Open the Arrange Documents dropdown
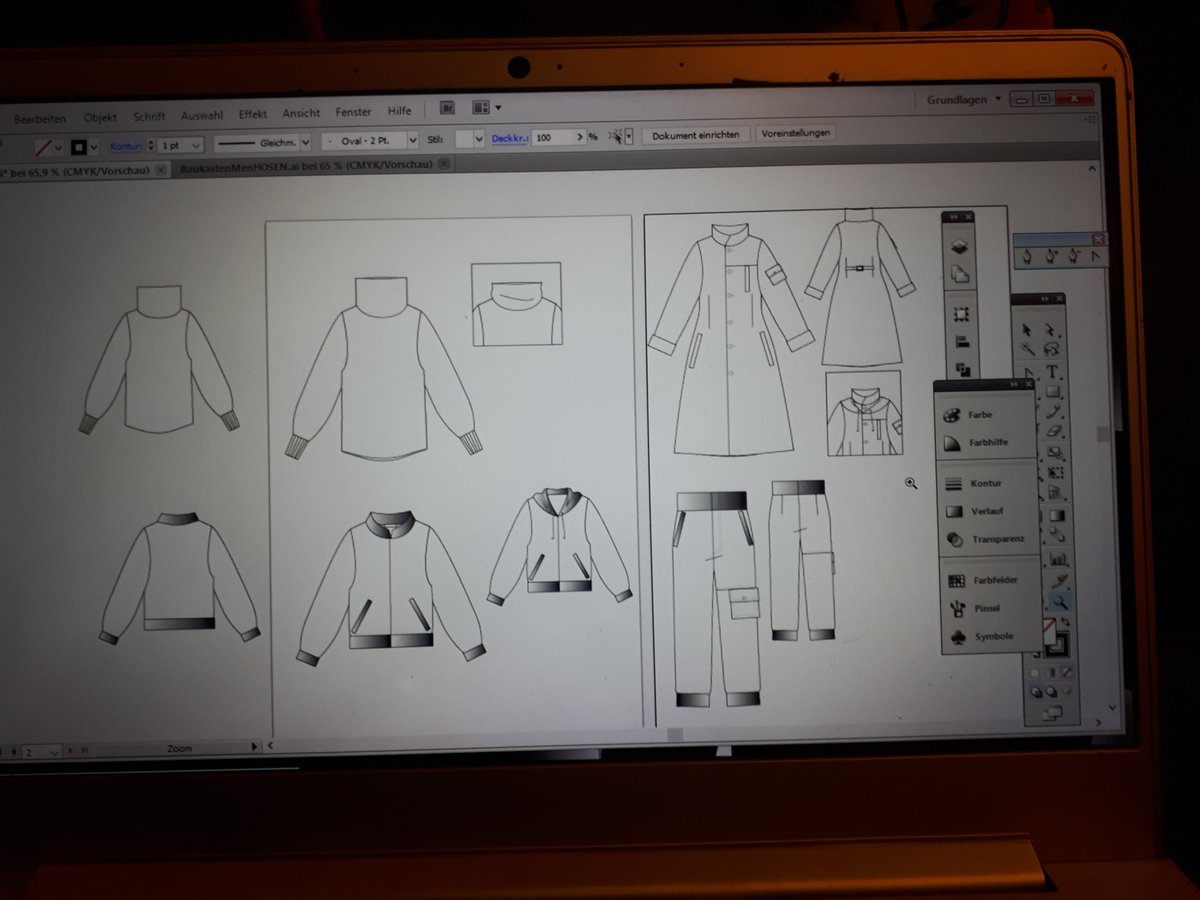Image resolution: width=1200 pixels, height=900 pixels. coord(486,108)
